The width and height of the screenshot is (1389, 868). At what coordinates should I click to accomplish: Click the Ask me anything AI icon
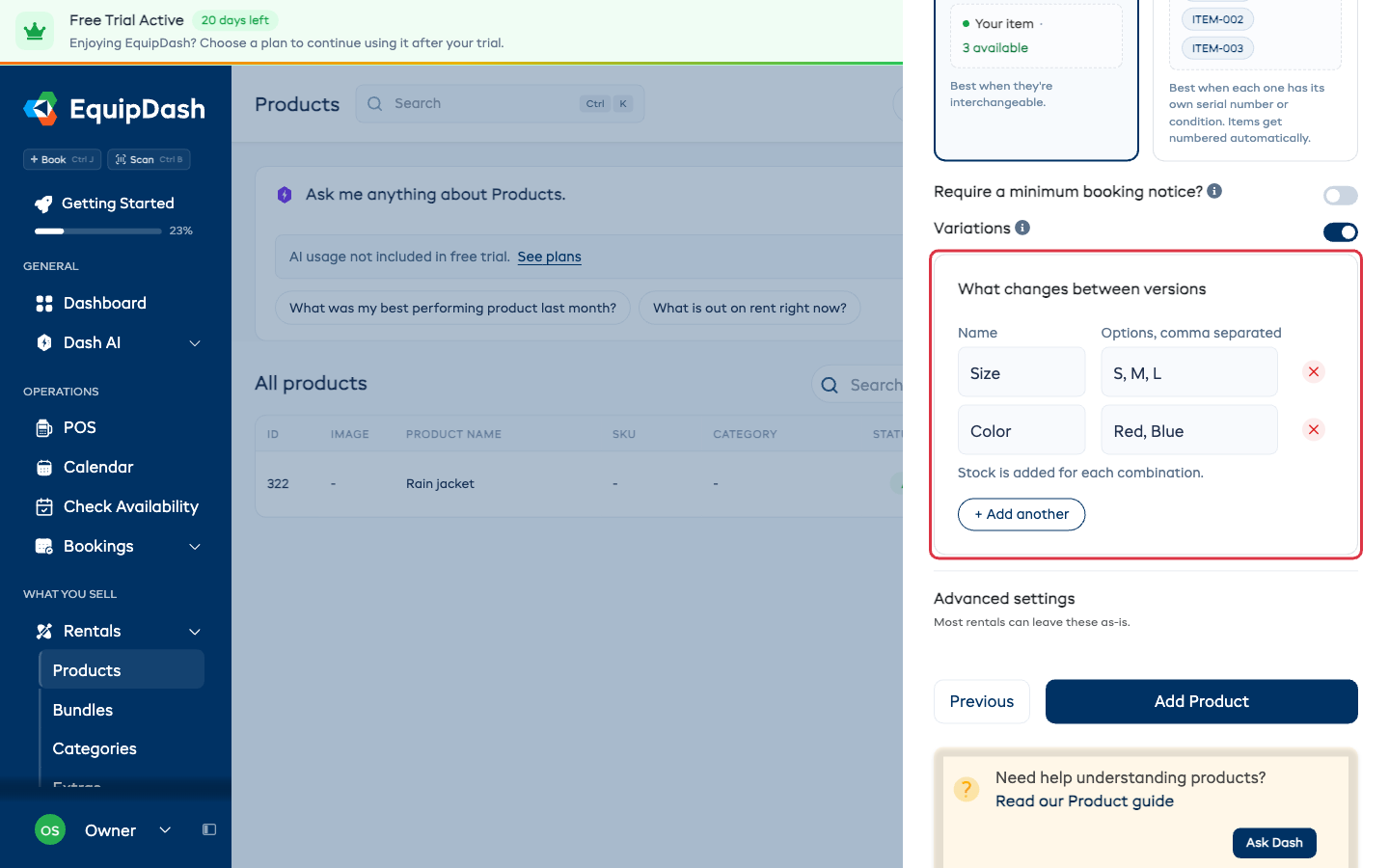[285, 195]
